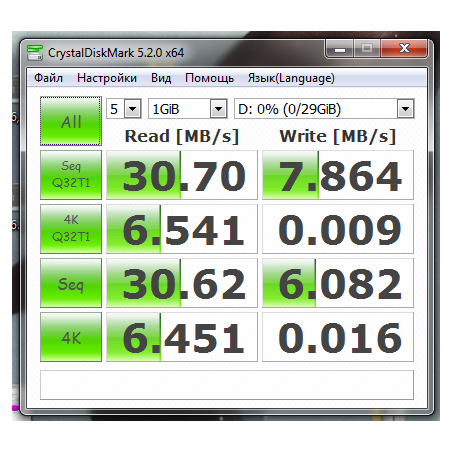Viewport: 452px width, 452px height.
Task: Click the Seq read result 30.62
Action: [x=182, y=283]
